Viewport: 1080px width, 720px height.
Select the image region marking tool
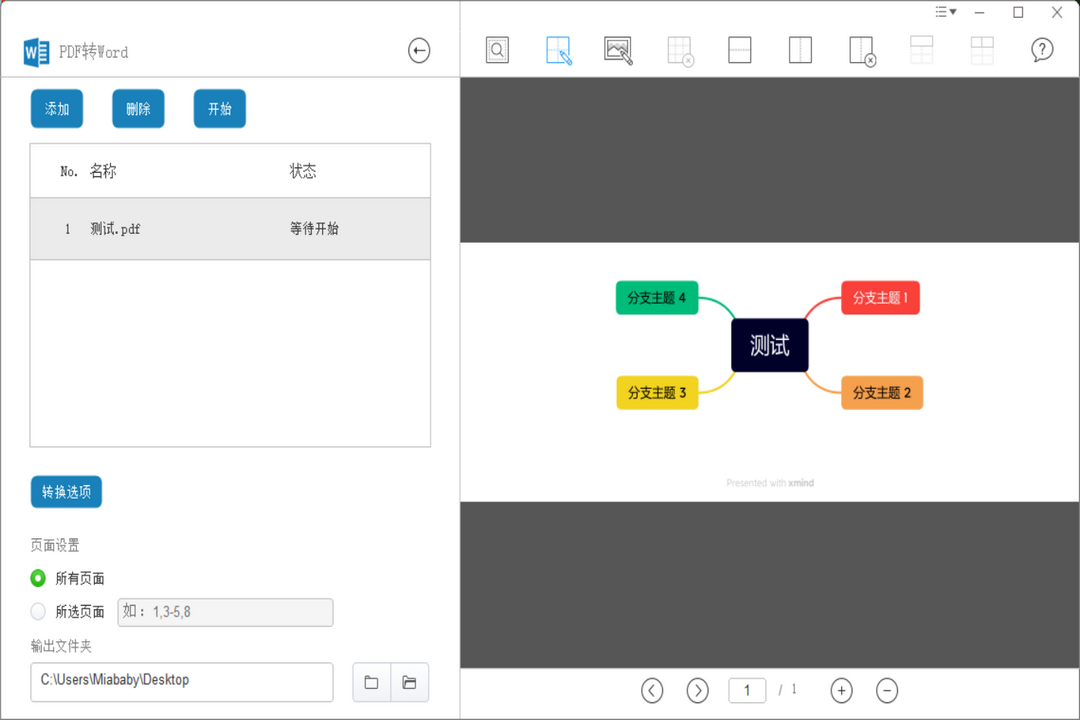(617, 49)
